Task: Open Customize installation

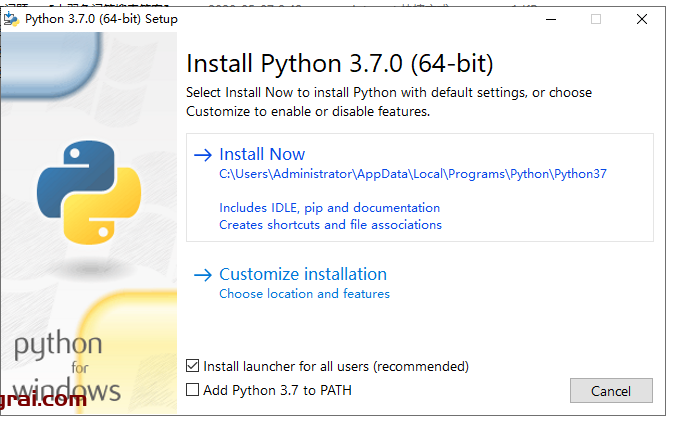Action: point(303,274)
